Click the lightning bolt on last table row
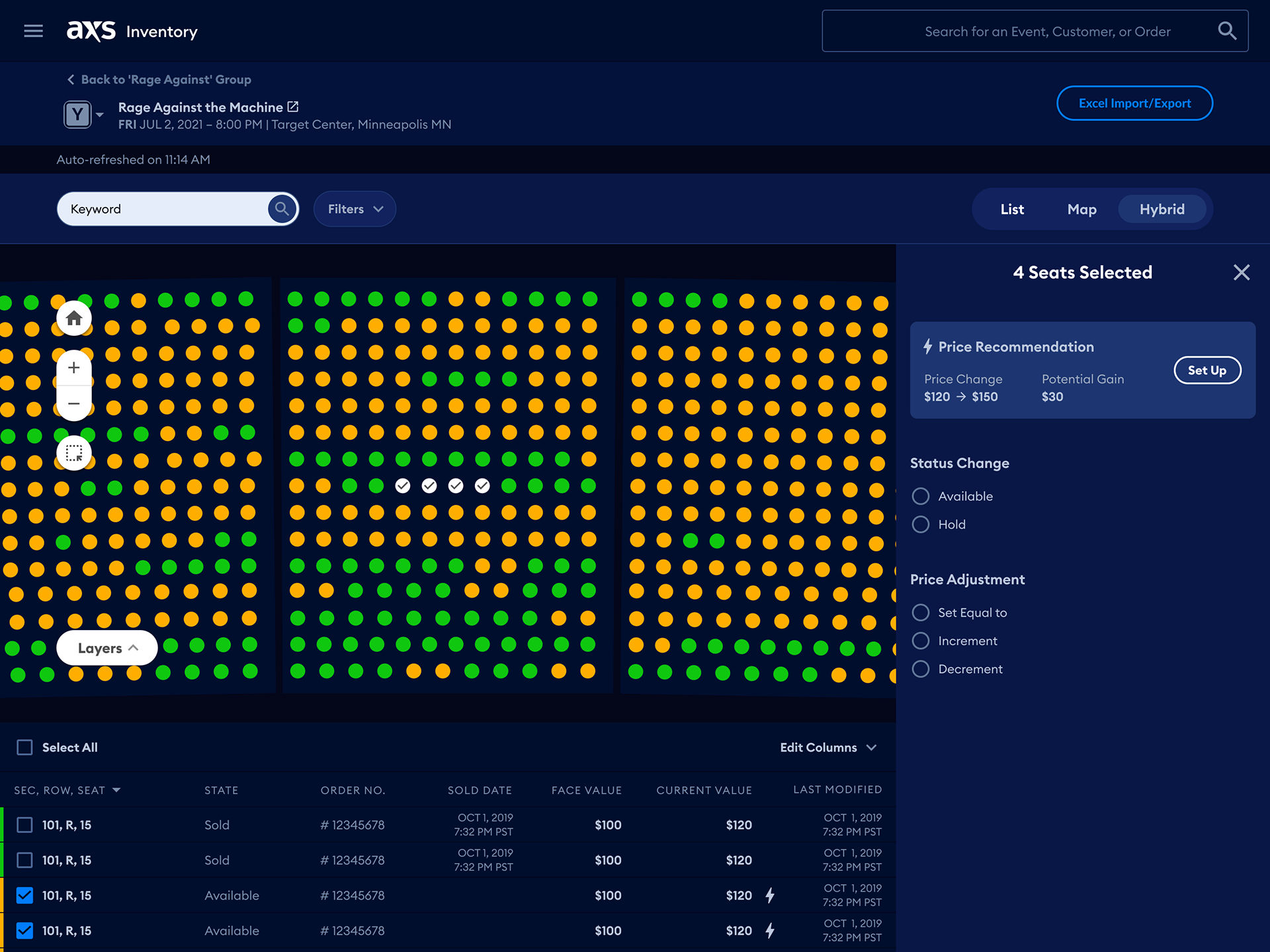This screenshot has height=952, width=1270. 770,931
